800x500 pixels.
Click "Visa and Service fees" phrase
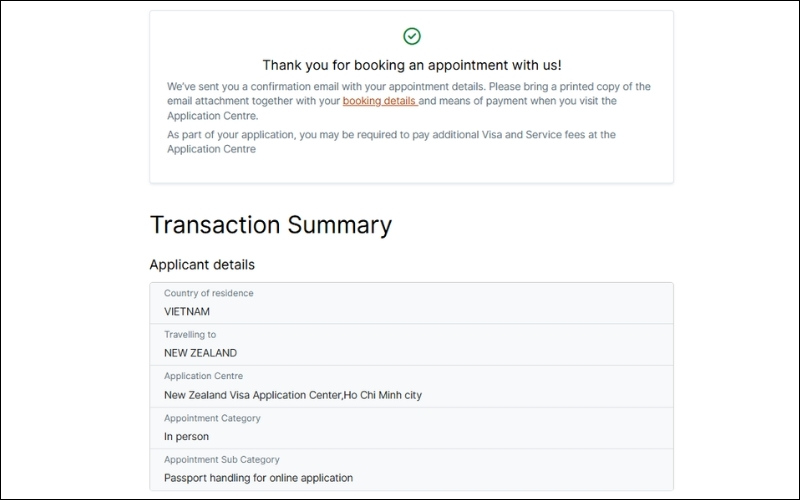pyautogui.click(x=533, y=135)
